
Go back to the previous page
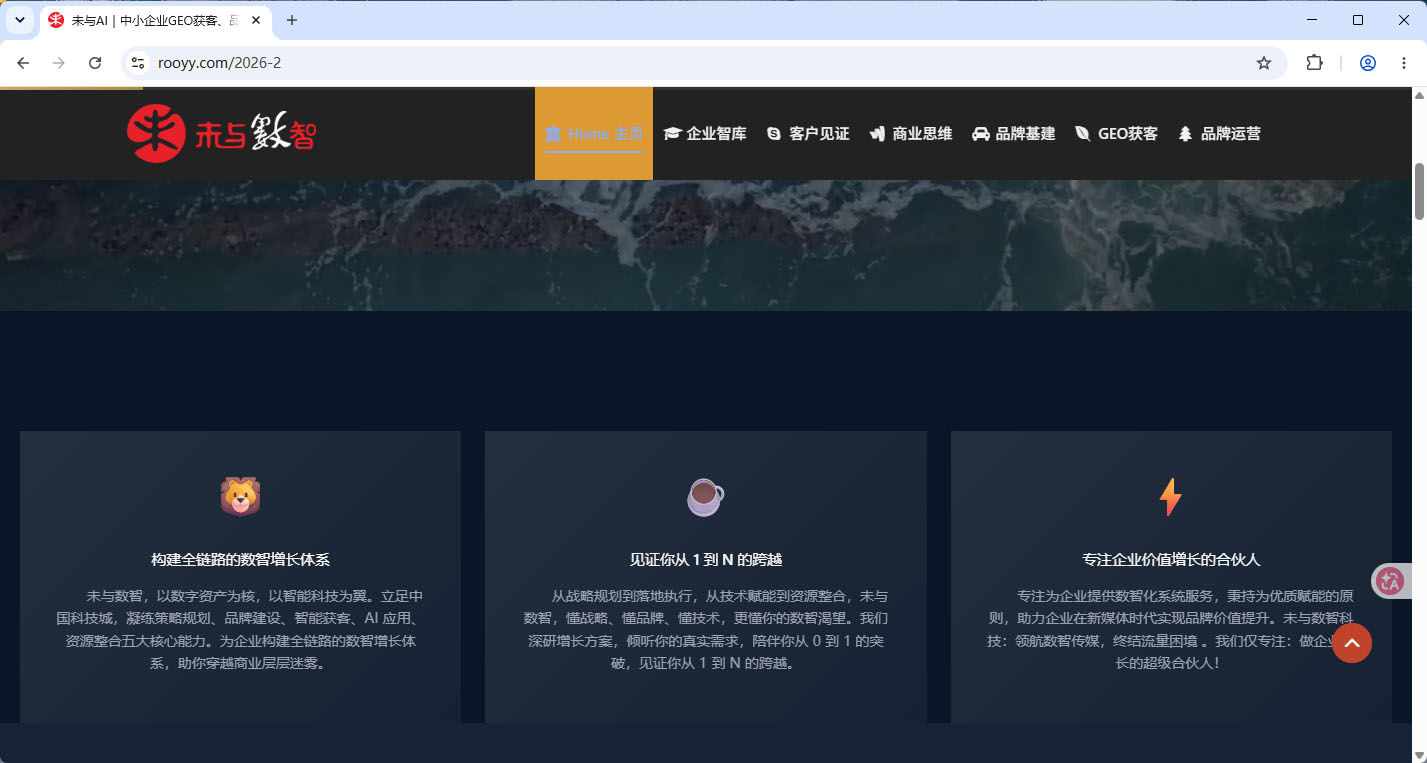pos(23,63)
